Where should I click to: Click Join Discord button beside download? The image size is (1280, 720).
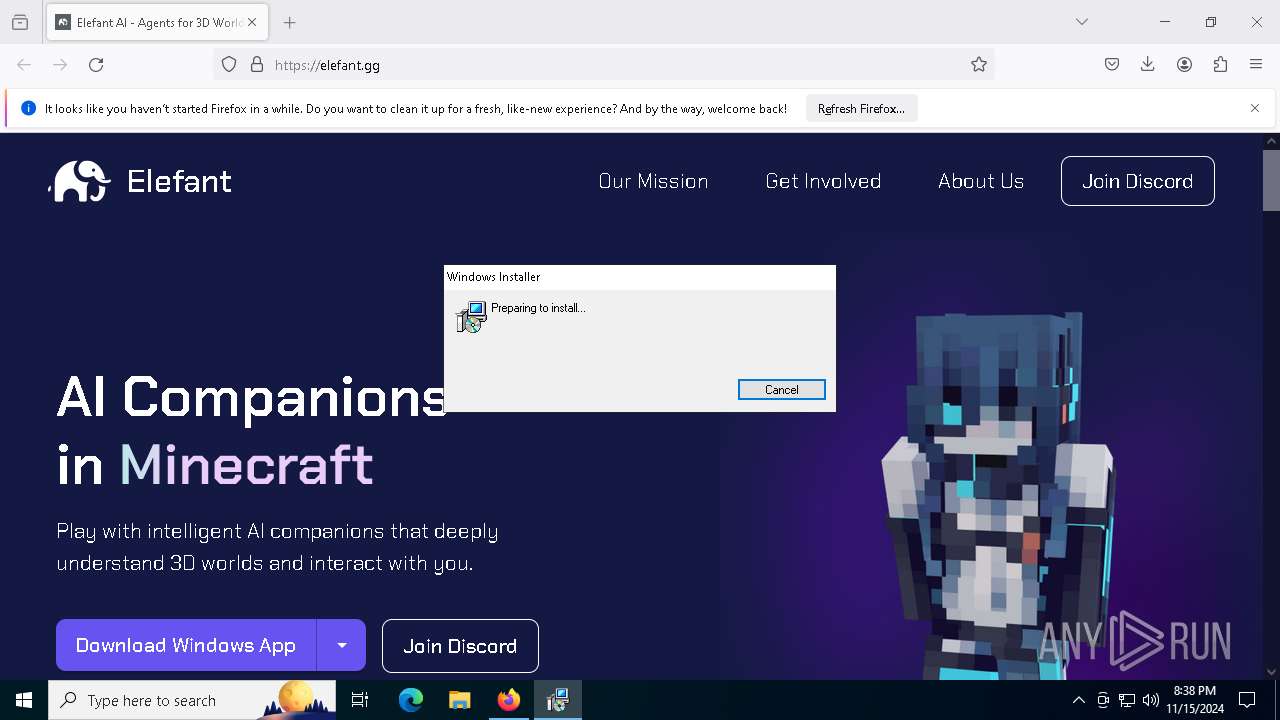point(460,646)
